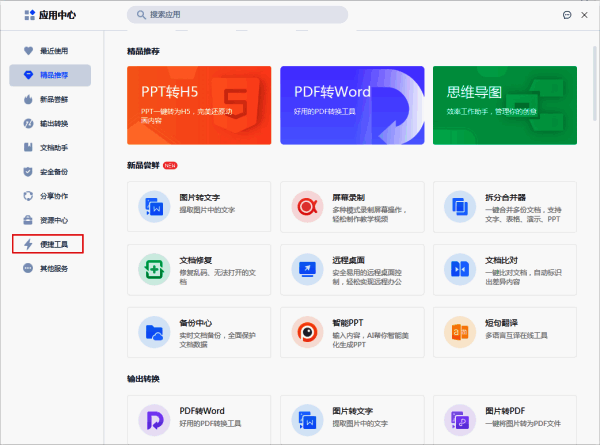Select the 文档比对 document compare icon
Screen dimensions: 600x445
point(461,269)
